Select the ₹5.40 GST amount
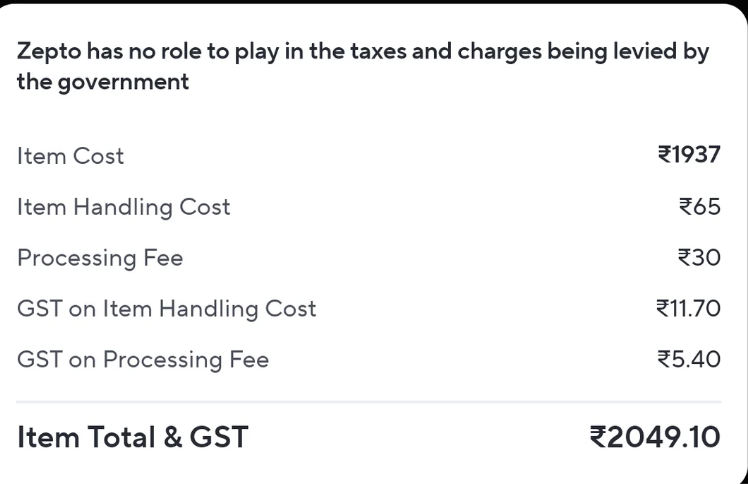The width and height of the screenshot is (748, 484). coord(690,360)
